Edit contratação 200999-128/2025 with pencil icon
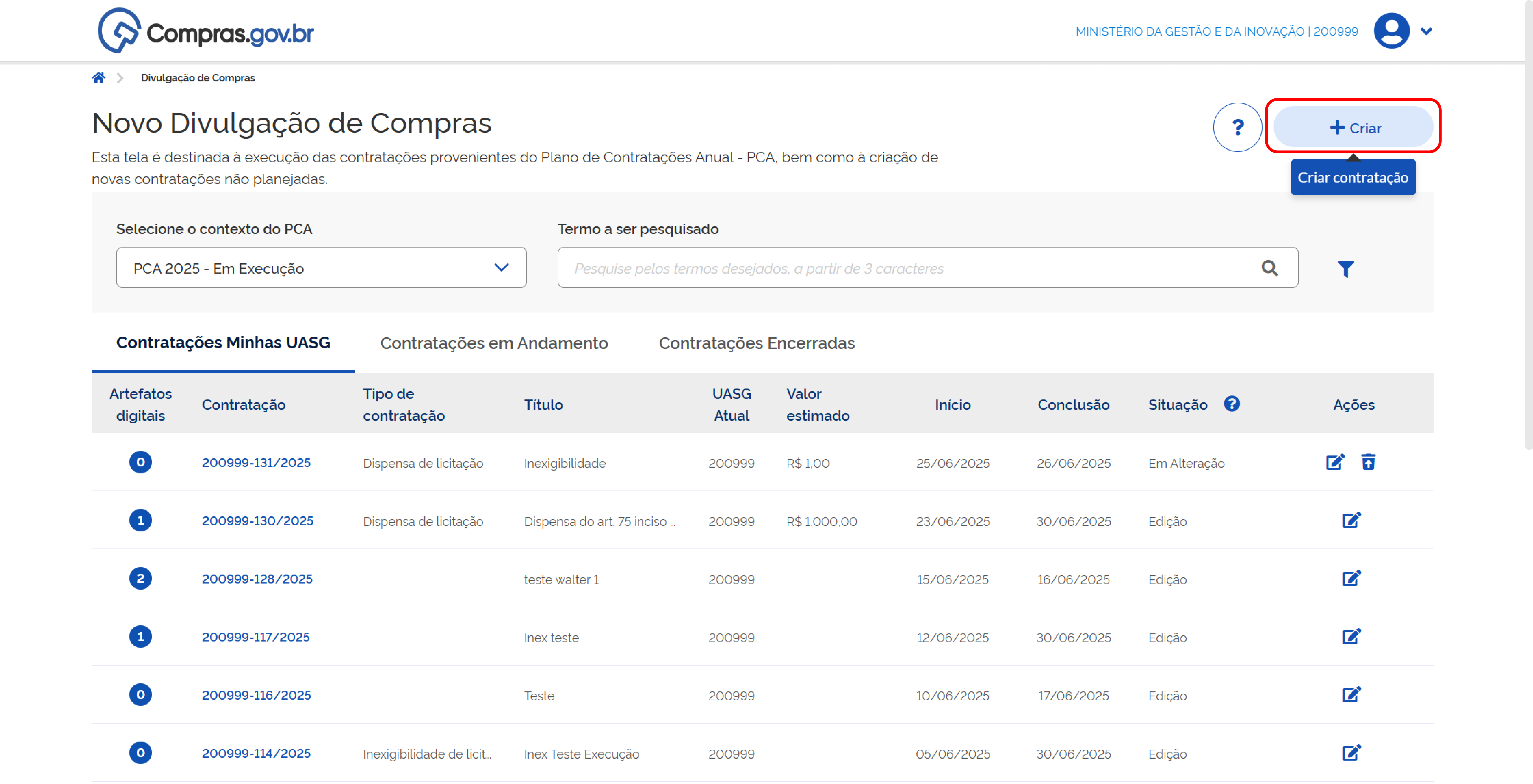 tap(1351, 579)
